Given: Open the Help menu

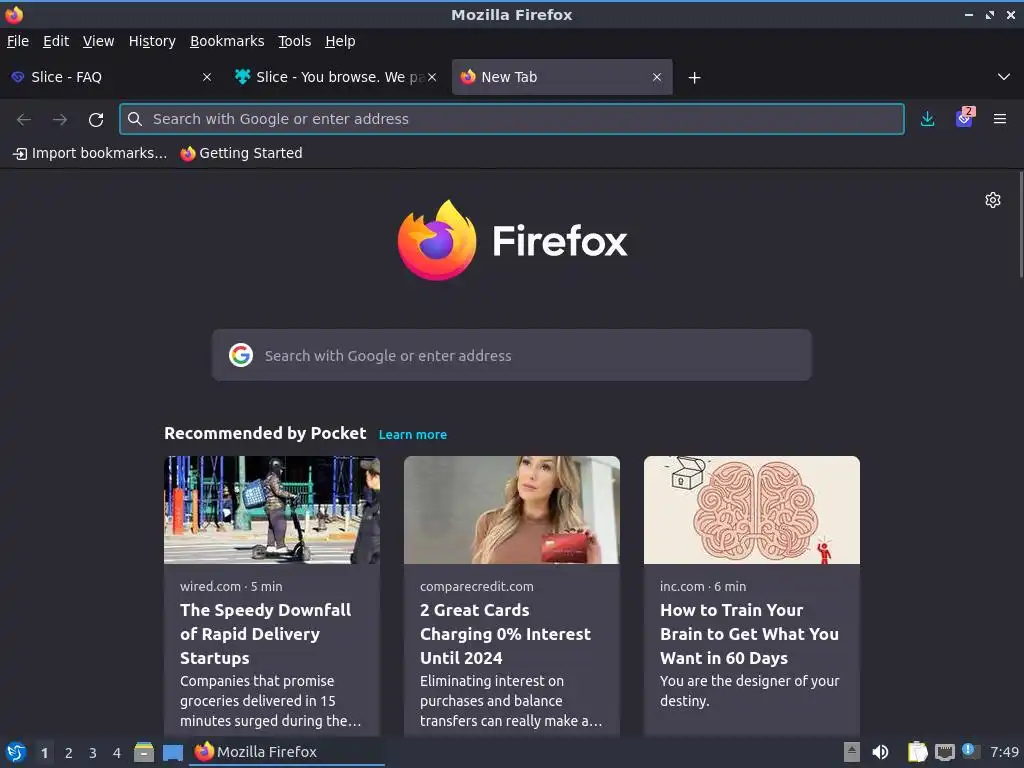Looking at the screenshot, I should 340,41.
